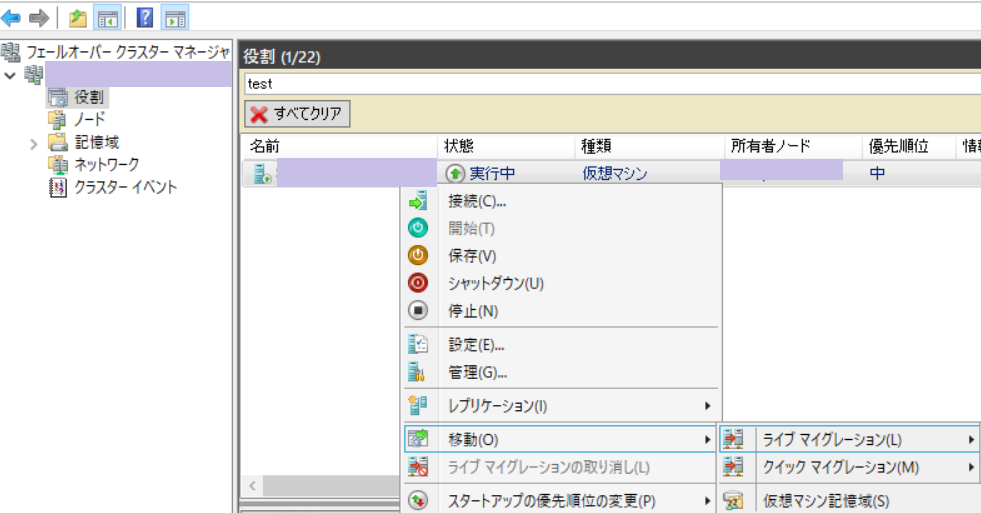Click the quick migration servers icon
This screenshot has height=513, width=981.
coord(733,467)
